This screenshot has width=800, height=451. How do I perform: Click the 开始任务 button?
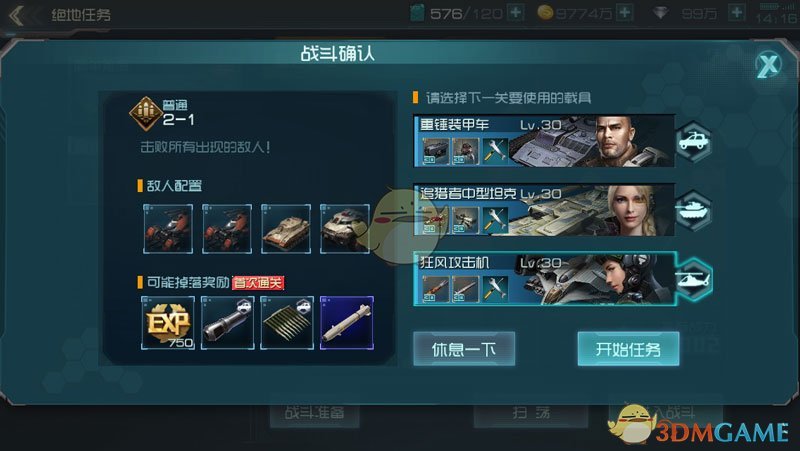(628, 349)
